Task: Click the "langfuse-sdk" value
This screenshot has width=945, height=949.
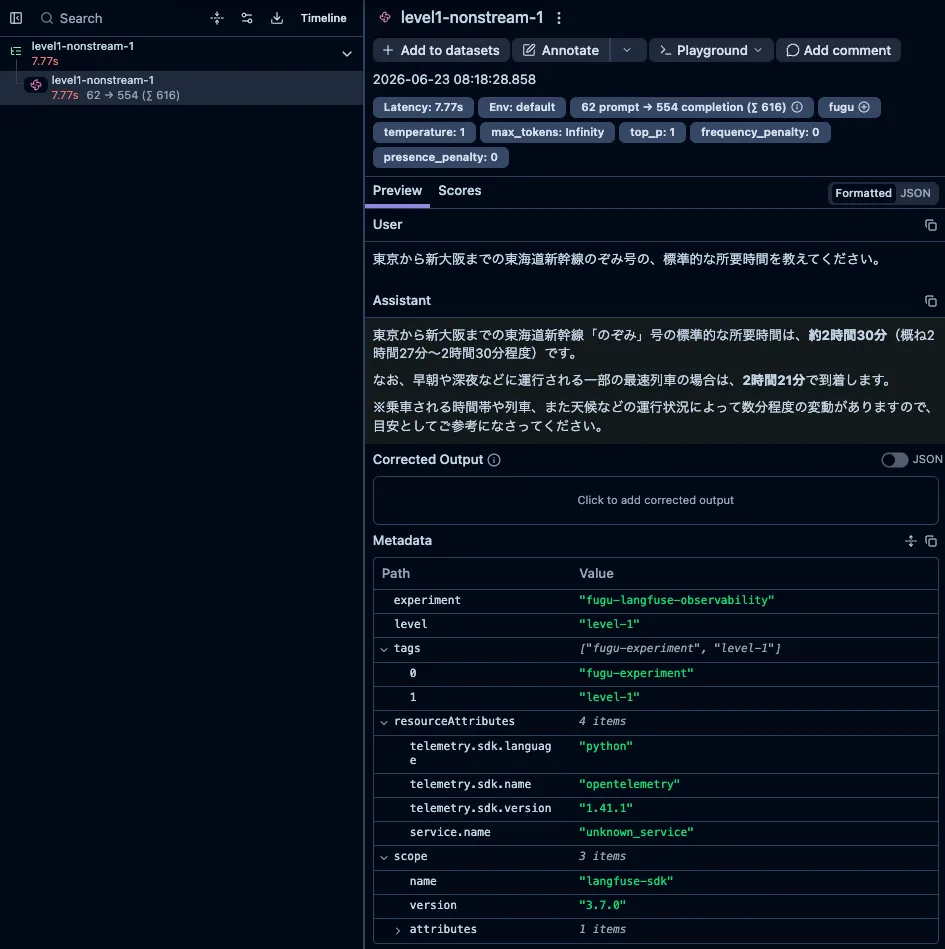Action: coord(625,882)
